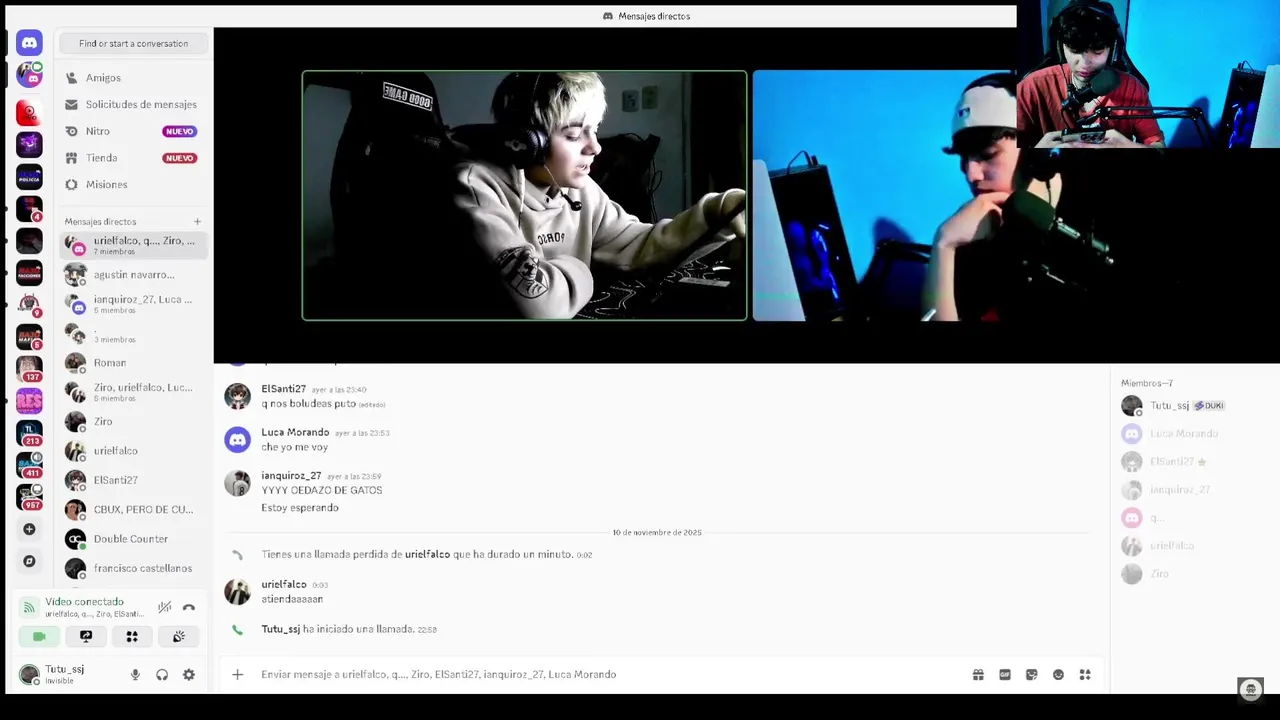Open DM with agustin navarro
The height and width of the screenshot is (720, 1280).
(133, 274)
